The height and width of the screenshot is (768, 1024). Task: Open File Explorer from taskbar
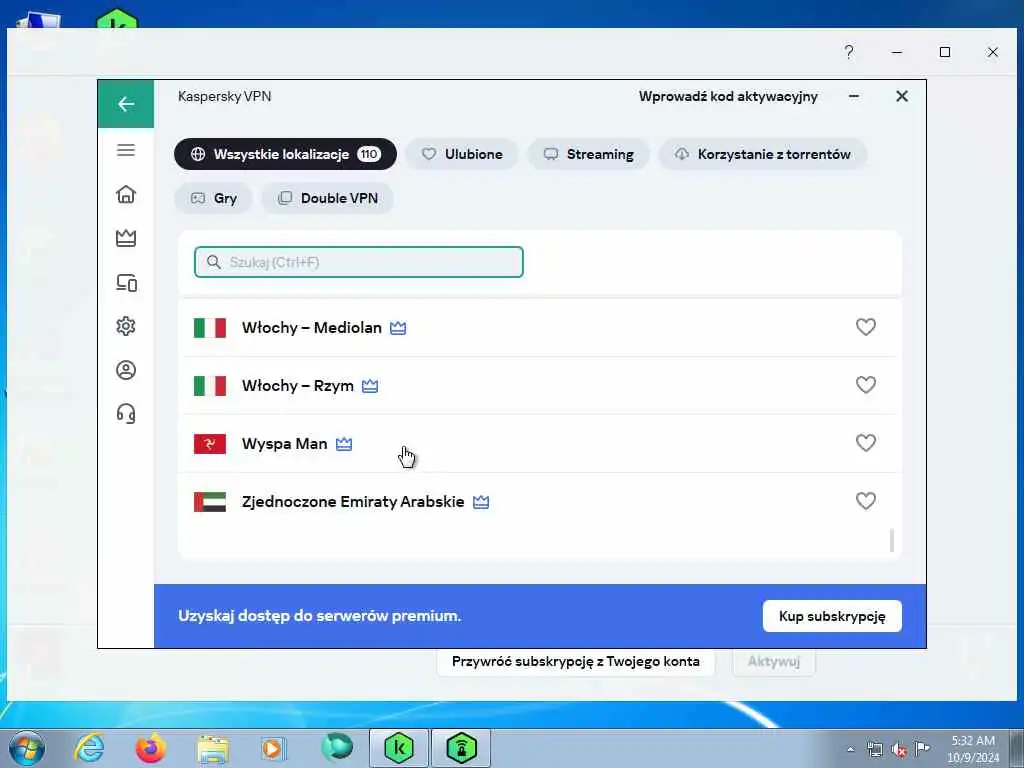(x=213, y=748)
